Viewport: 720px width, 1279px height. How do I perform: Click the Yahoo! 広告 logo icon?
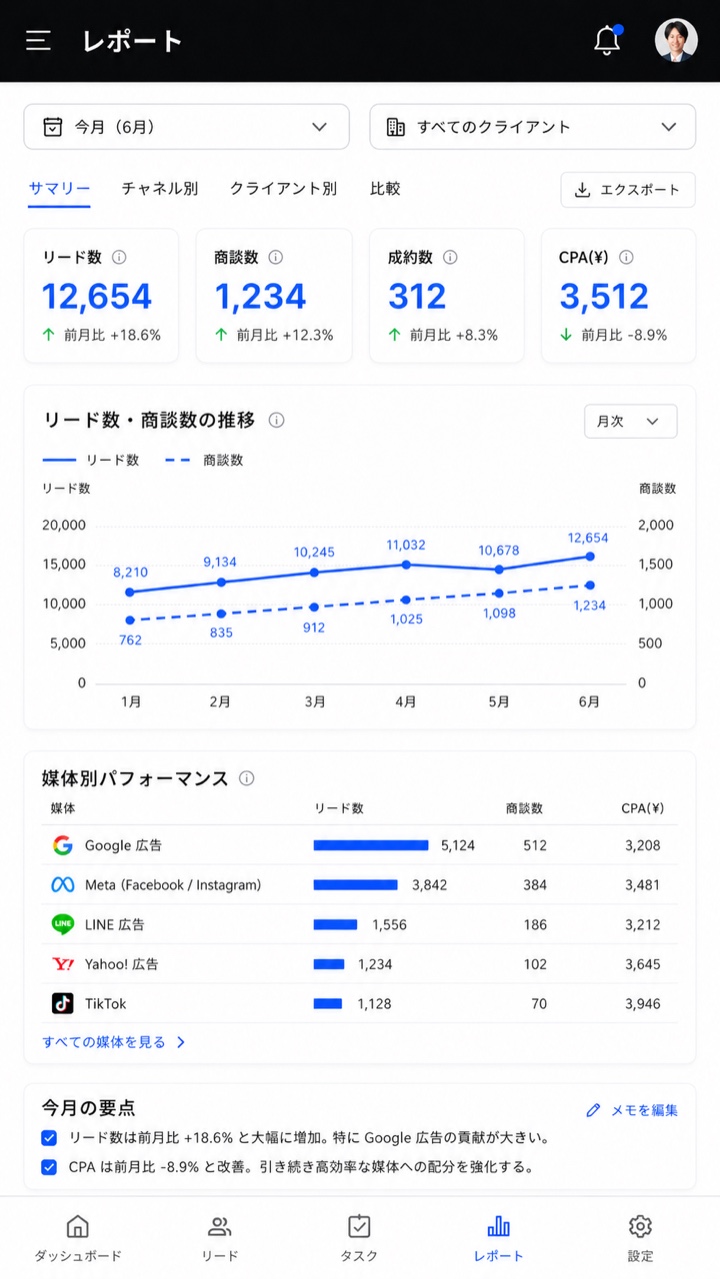(x=63, y=964)
